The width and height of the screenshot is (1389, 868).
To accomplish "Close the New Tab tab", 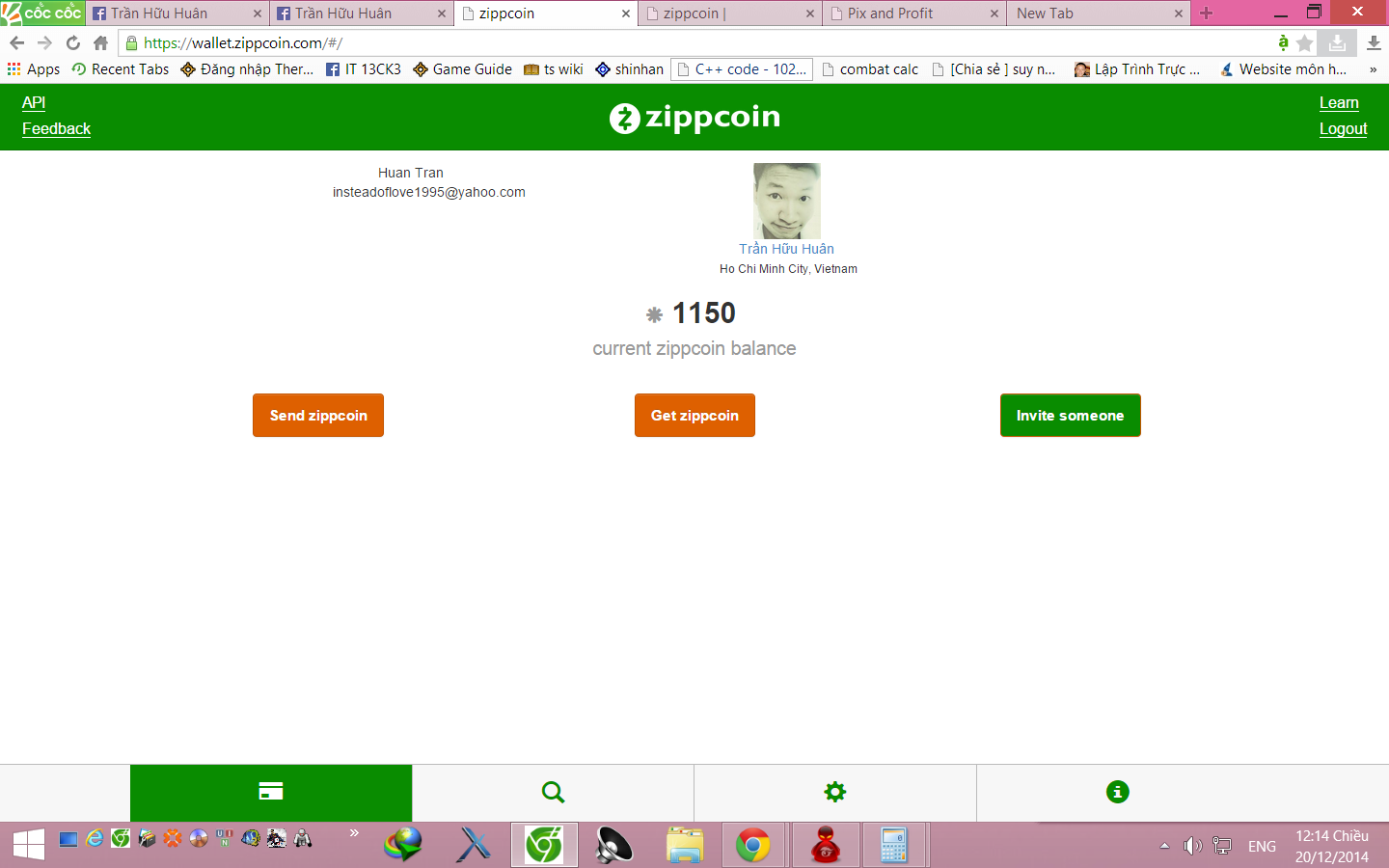I will pyautogui.click(x=1179, y=14).
